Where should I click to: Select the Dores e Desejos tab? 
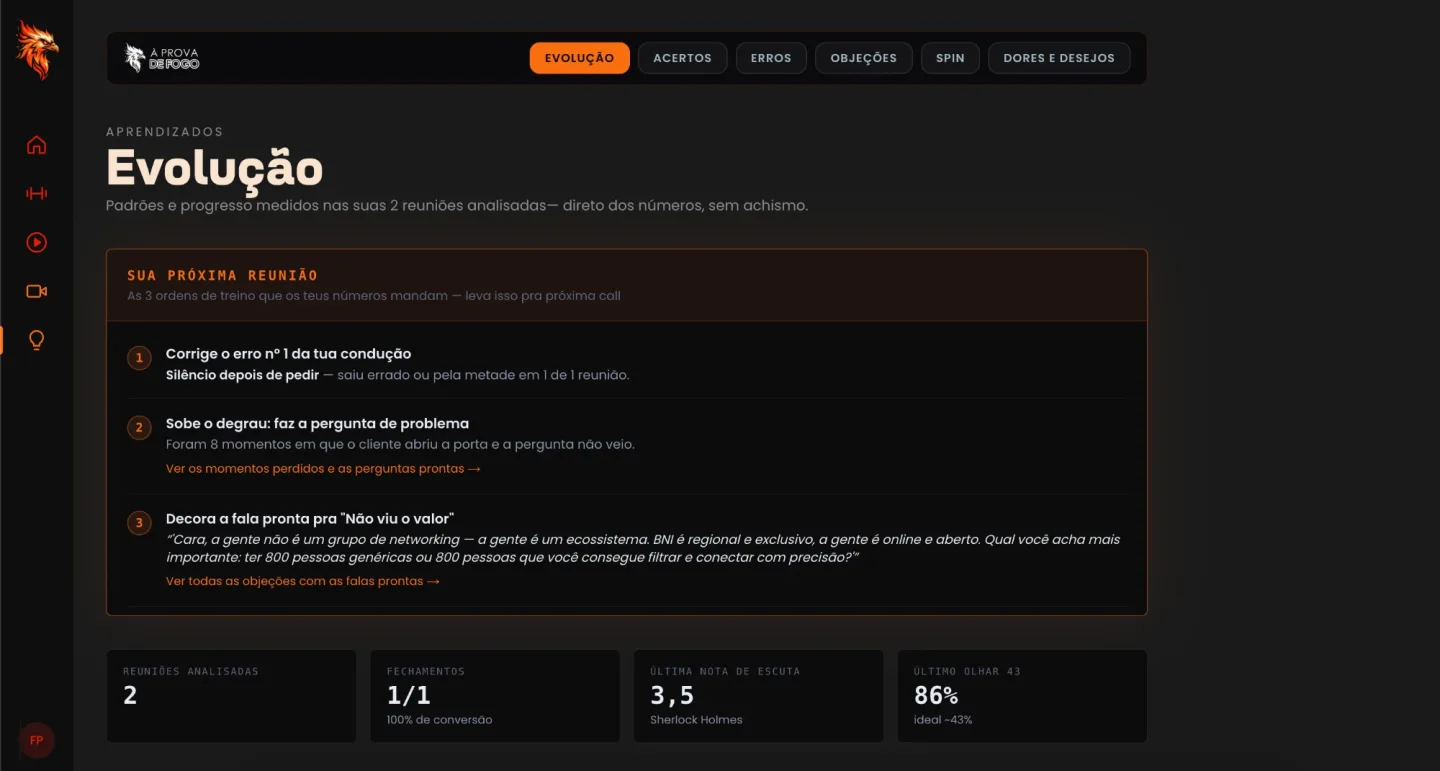click(1059, 58)
